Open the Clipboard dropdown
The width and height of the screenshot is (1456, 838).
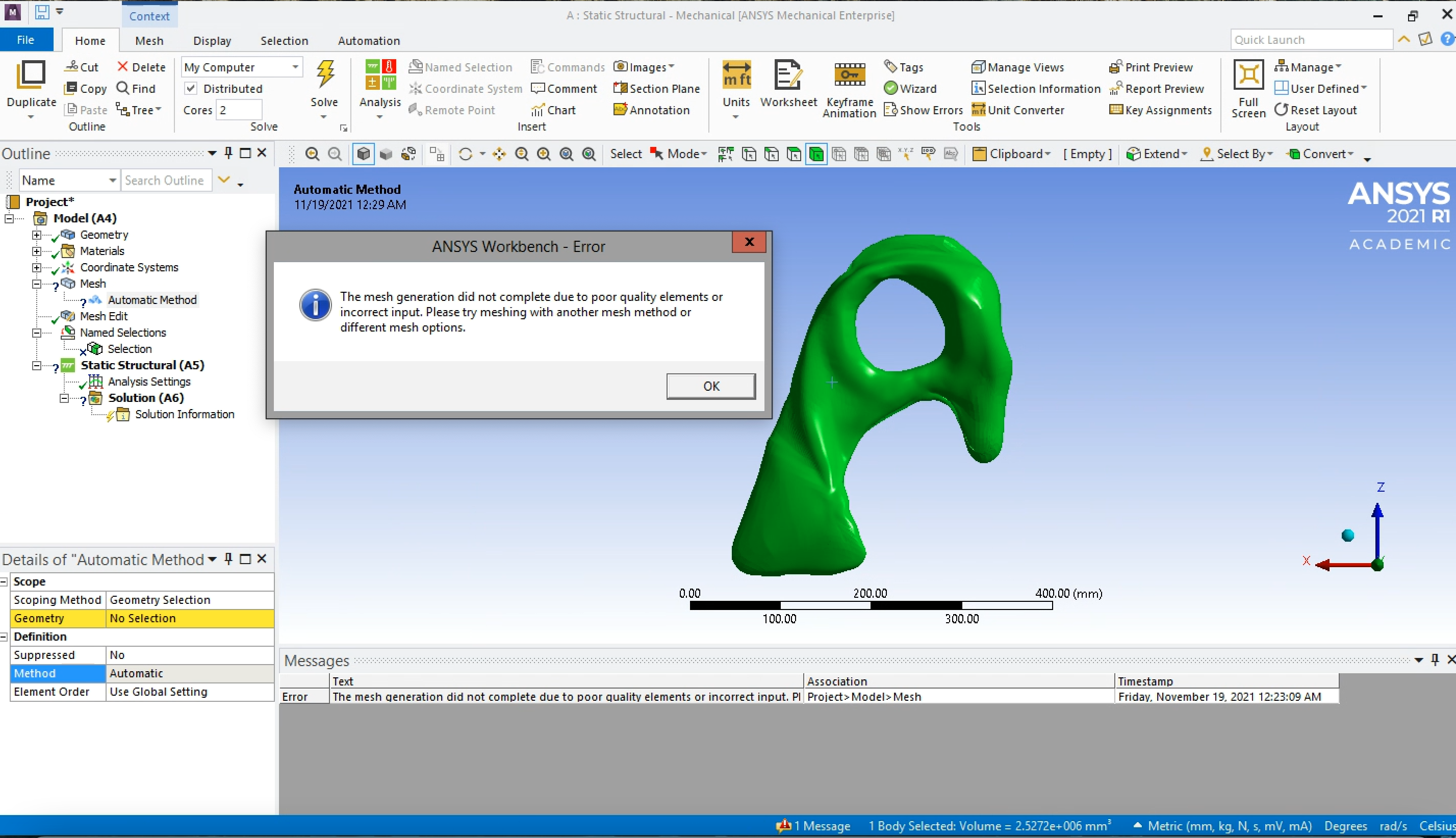point(1011,154)
